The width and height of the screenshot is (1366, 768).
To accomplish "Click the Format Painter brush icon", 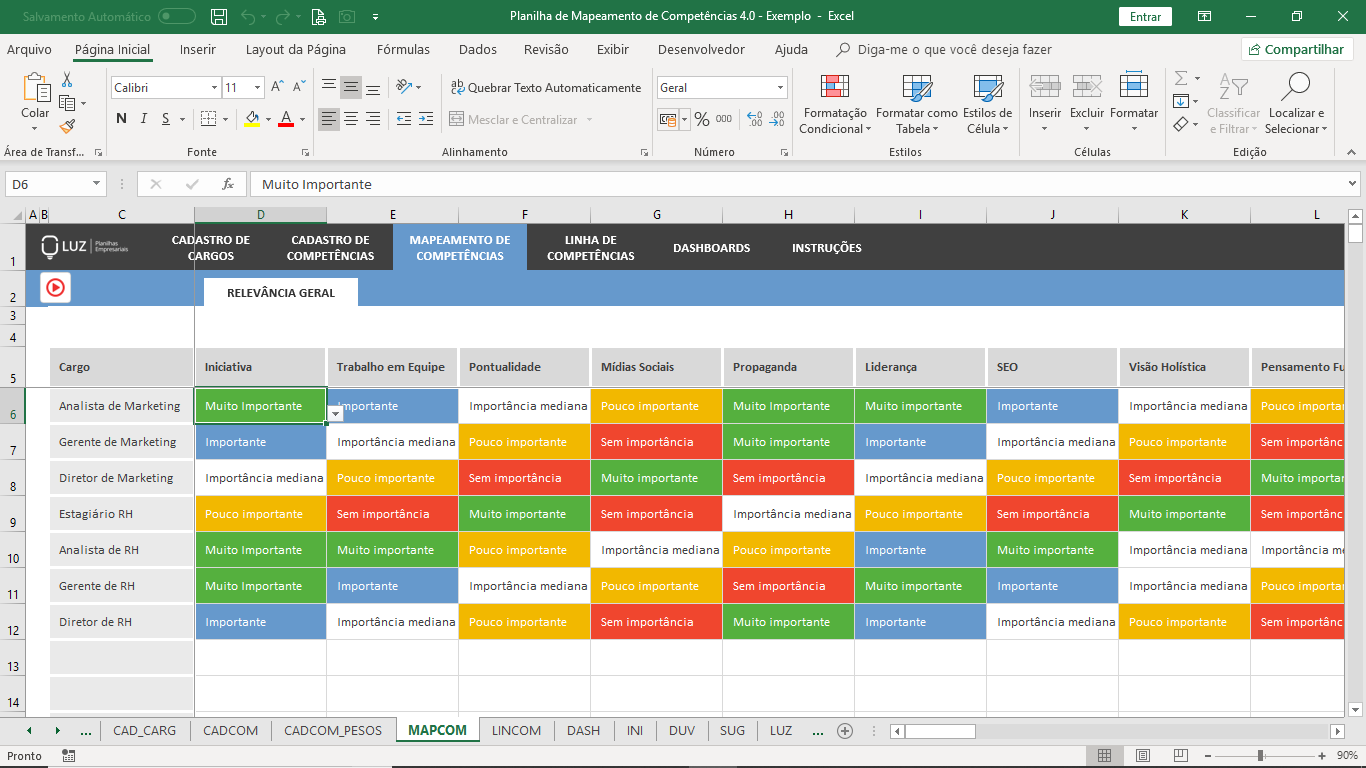I will tap(67, 127).
